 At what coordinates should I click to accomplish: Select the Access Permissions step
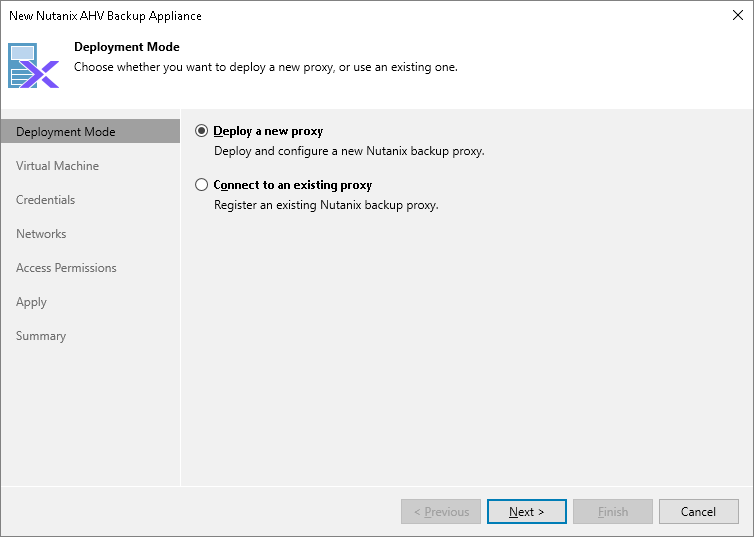coord(66,268)
